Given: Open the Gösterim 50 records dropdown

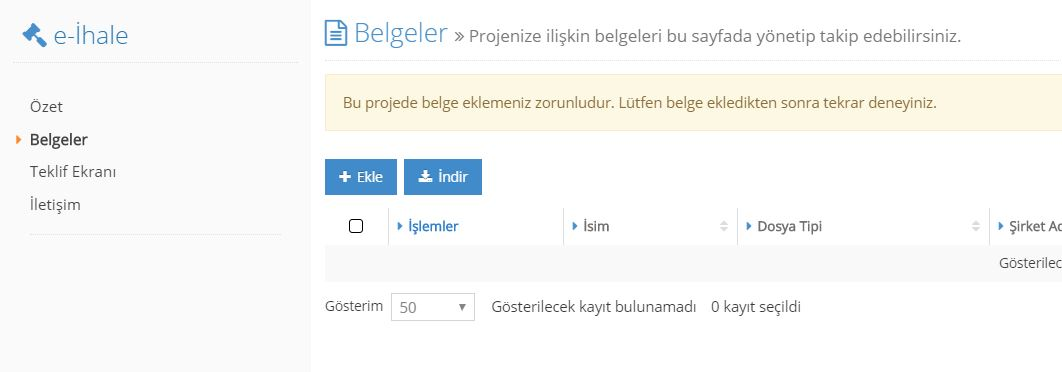Looking at the screenshot, I should [x=433, y=307].
